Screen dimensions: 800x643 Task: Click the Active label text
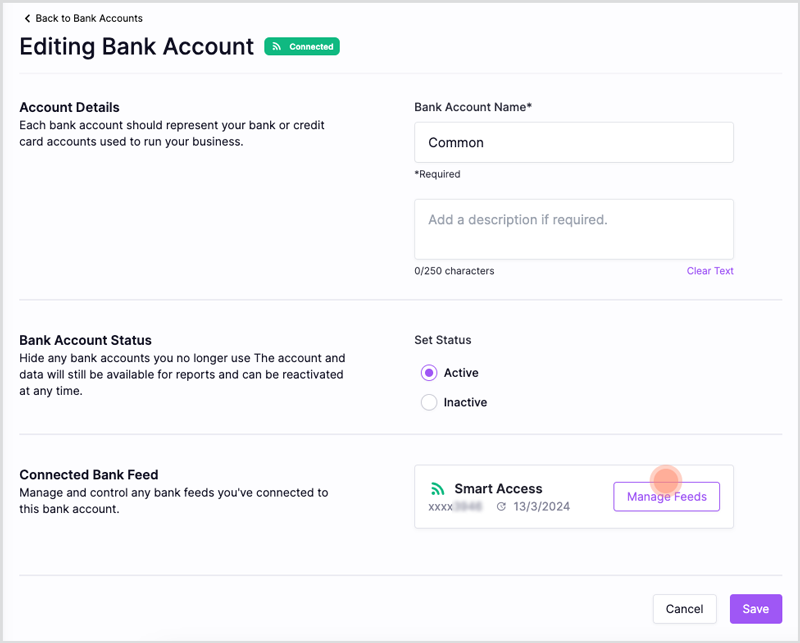461,373
